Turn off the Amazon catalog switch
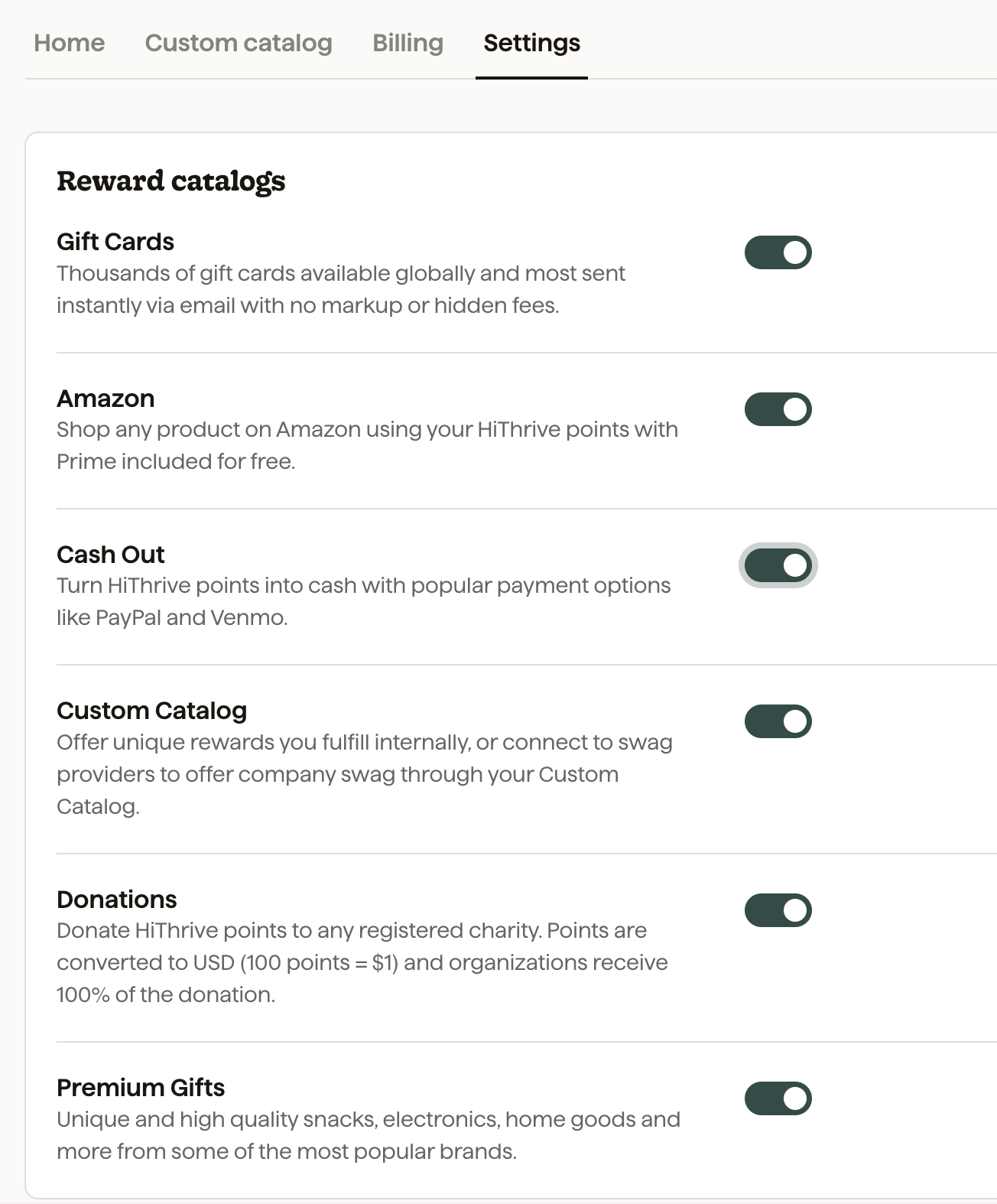This screenshot has height=1204, width=997. pos(778,409)
